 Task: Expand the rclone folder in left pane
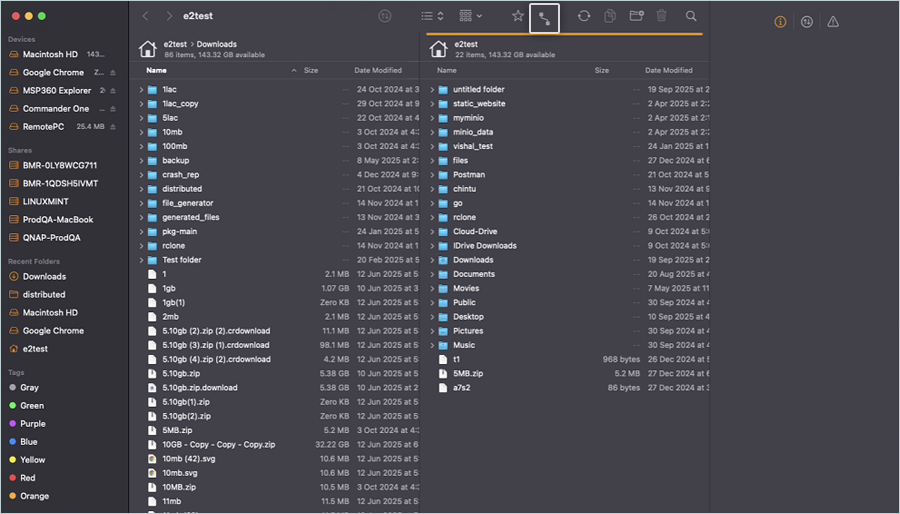pyautogui.click(x=142, y=245)
